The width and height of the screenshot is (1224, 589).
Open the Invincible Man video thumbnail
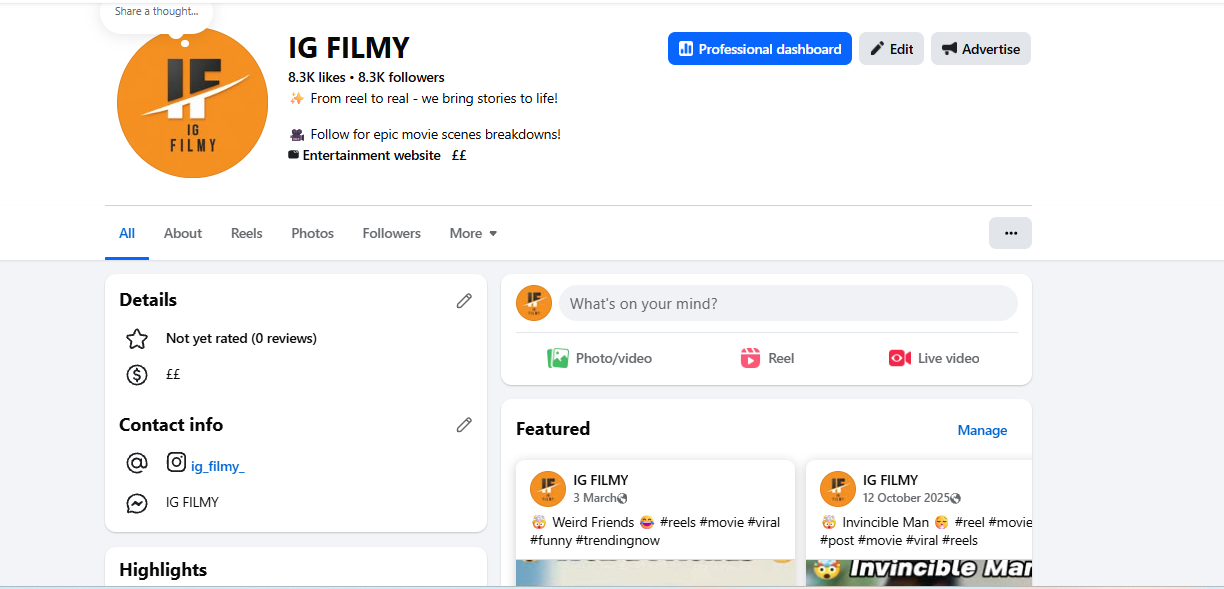(919, 572)
